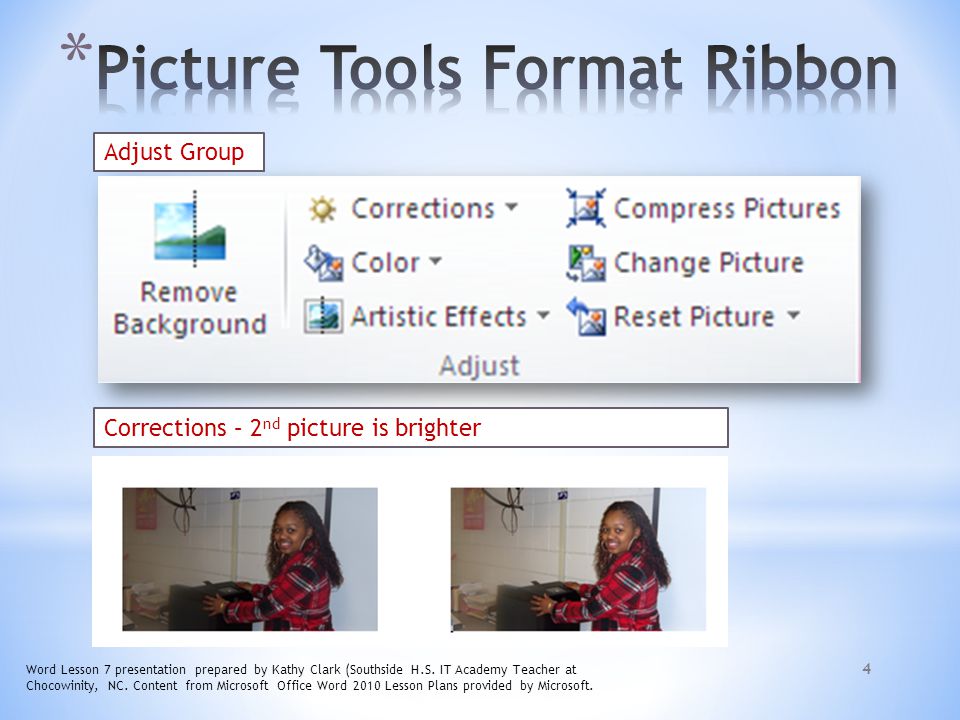Click the Picture Tools Format Ribbon title
Viewport: 960px width, 720px height.
(497, 69)
